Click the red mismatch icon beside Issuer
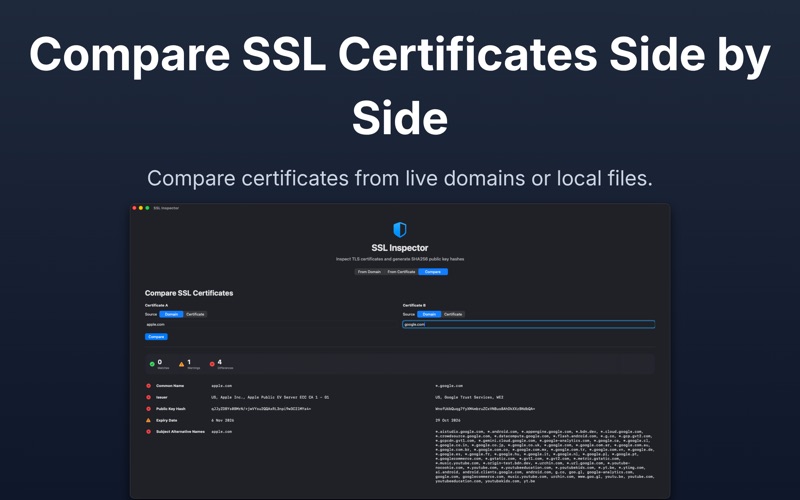This screenshot has height=500, width=800. pos(148,397)
